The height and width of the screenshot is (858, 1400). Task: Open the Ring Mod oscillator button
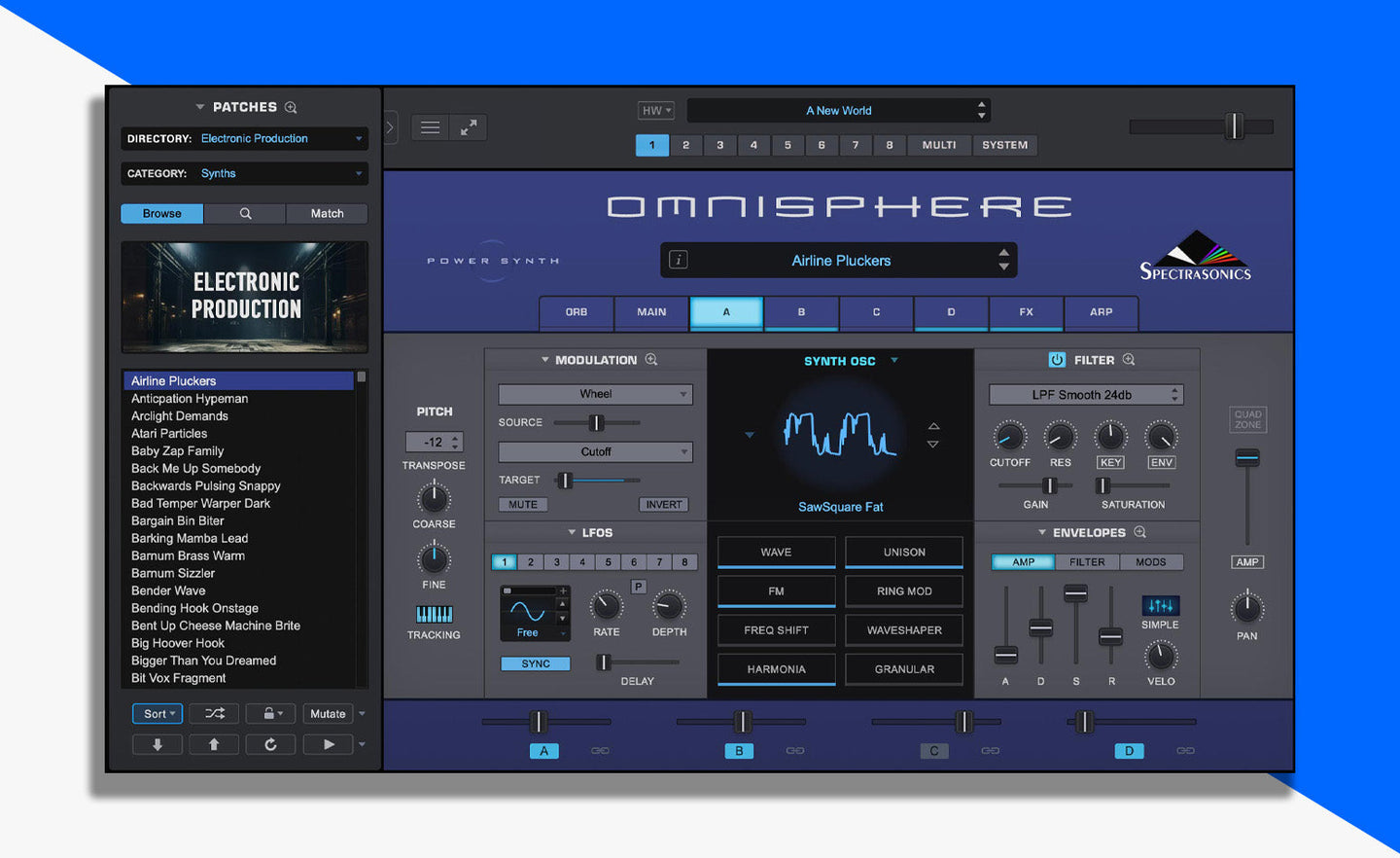coord(904,591)
